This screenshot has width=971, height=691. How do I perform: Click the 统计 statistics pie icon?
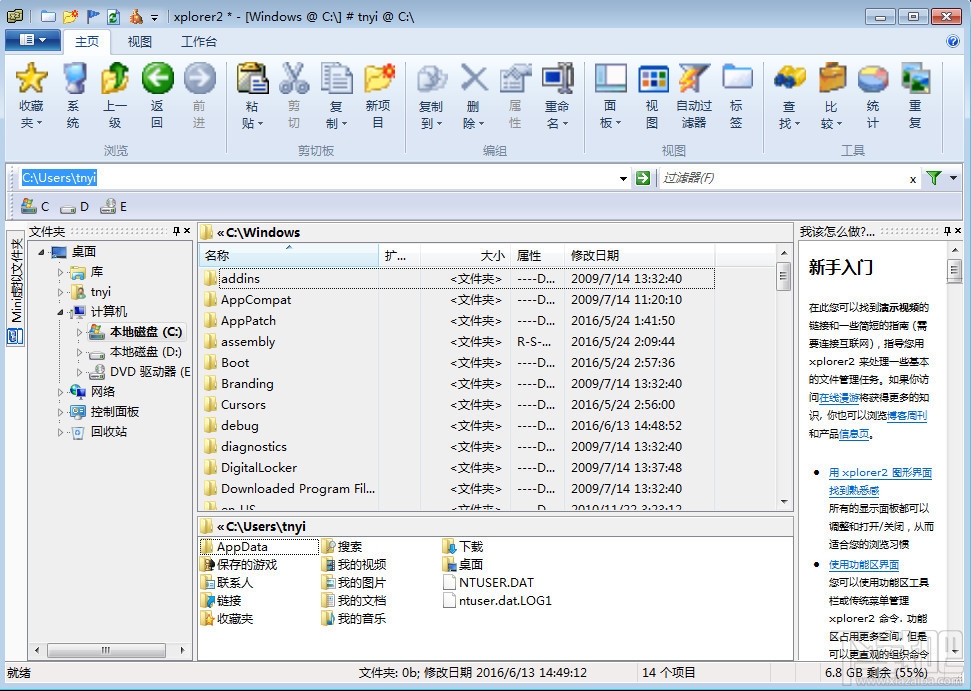pos(873,78)
